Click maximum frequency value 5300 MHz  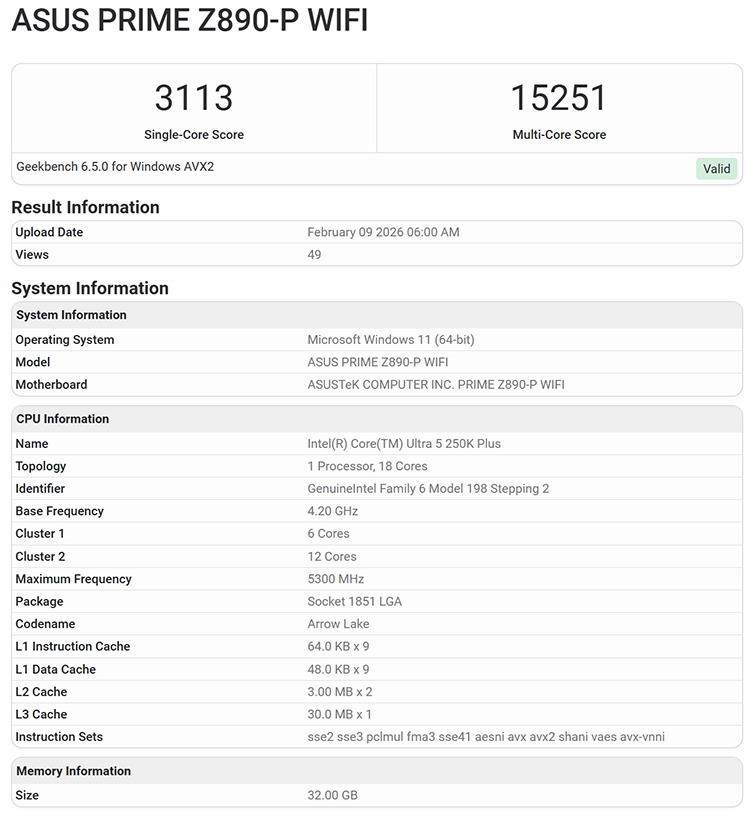335,579
